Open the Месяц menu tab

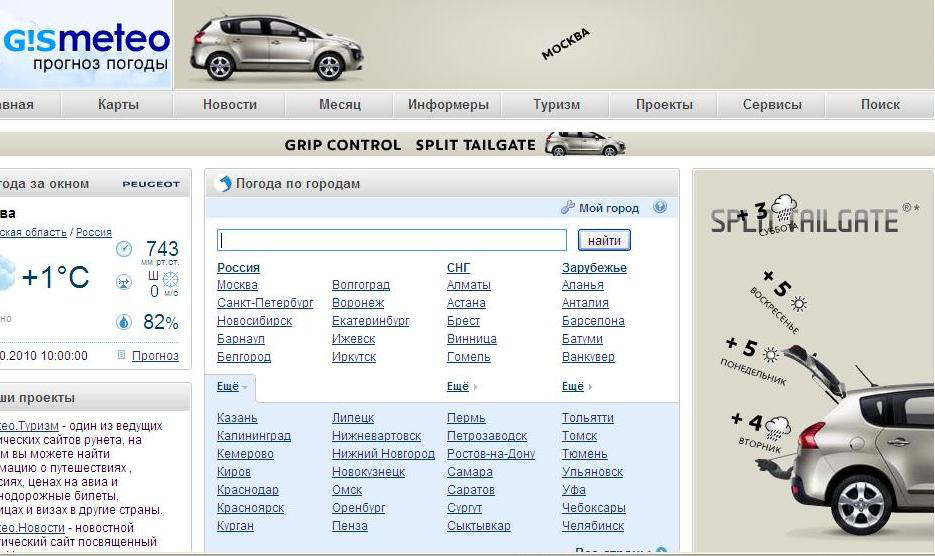340,104
